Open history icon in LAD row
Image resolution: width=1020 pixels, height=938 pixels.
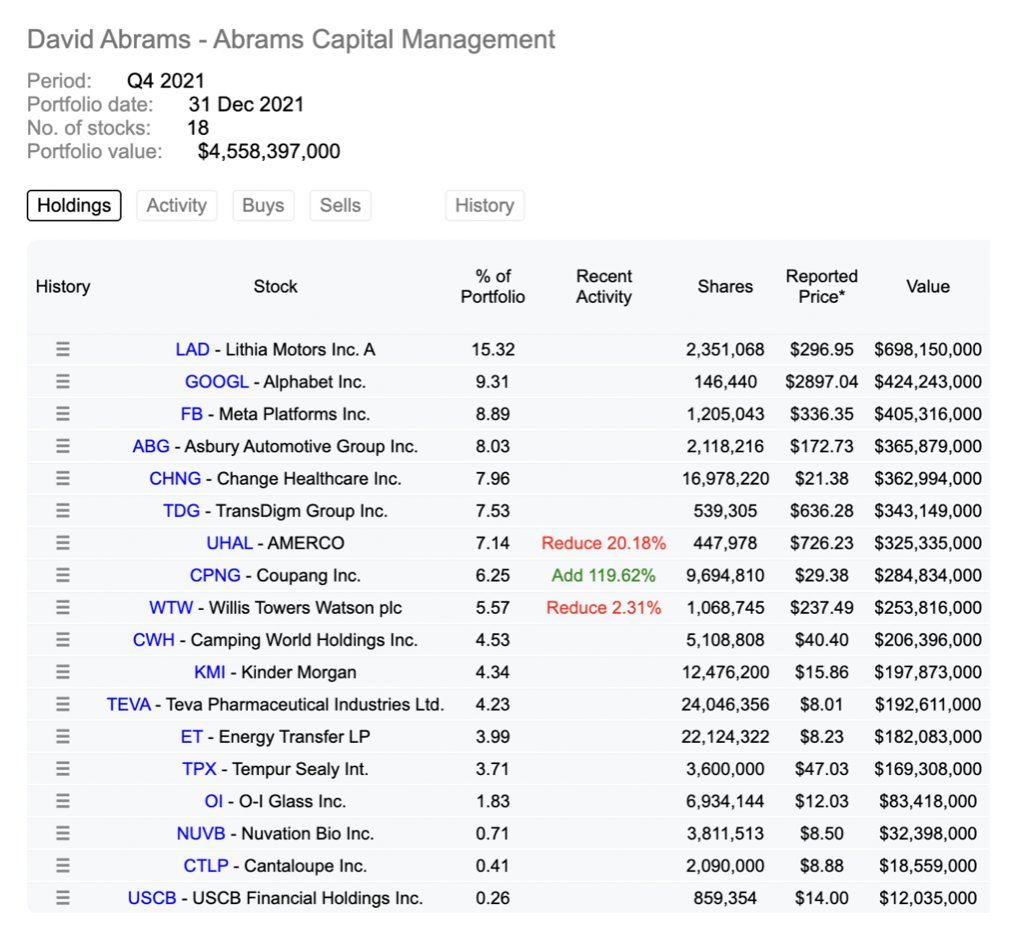click(x=62, y=349)
